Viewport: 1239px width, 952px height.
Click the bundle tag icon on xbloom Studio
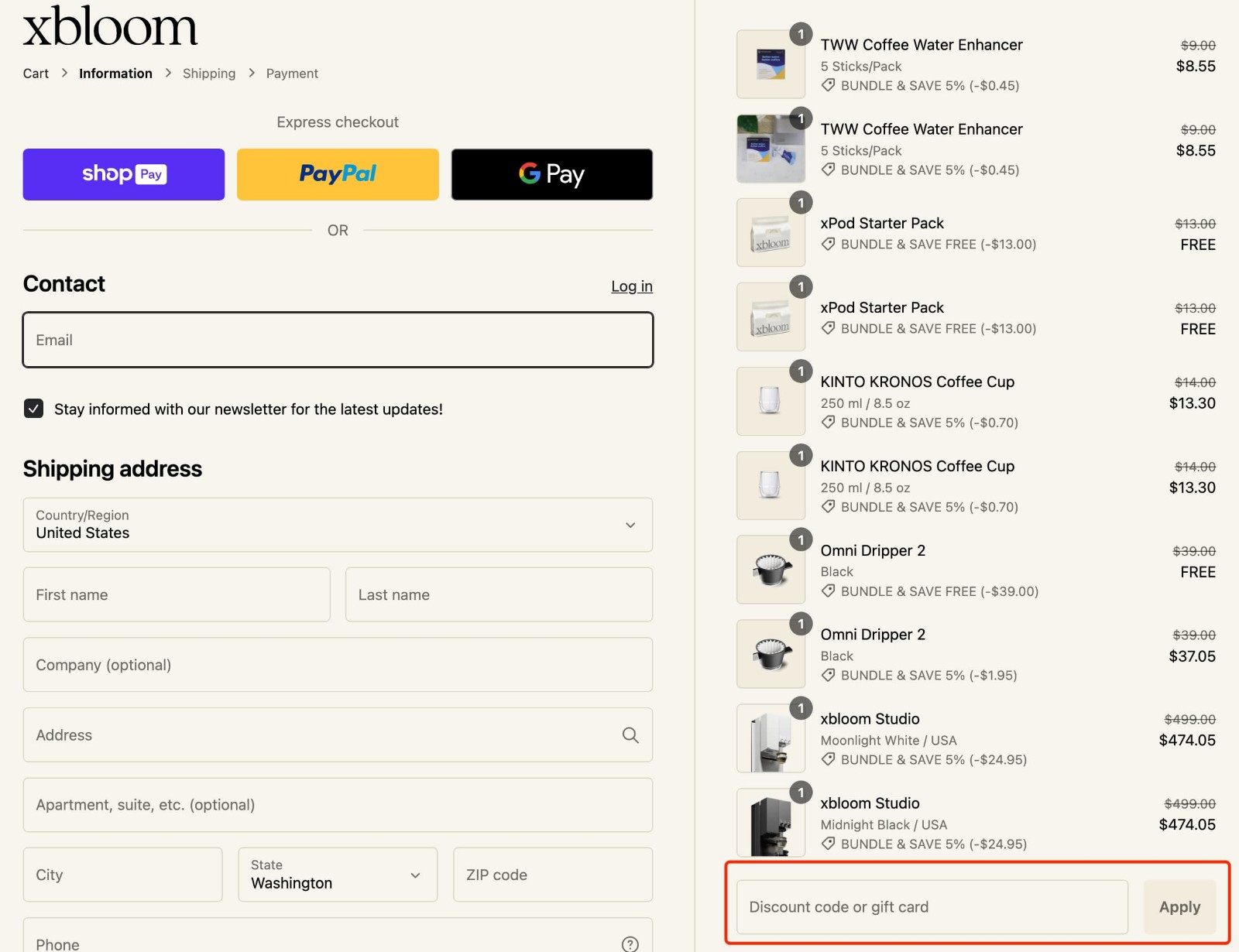pos(828,759)
